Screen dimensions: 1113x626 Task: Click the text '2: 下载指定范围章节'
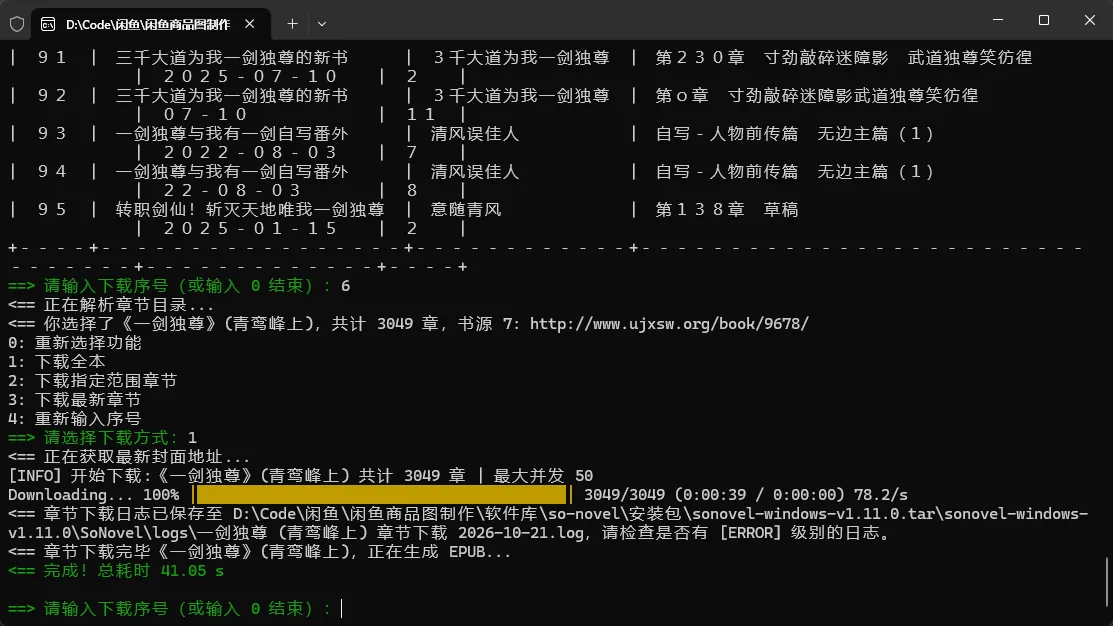[92, 381]
